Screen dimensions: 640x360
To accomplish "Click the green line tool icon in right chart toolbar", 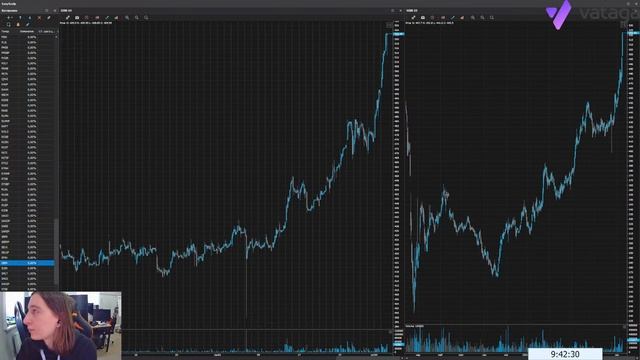I will click(453, 18).
